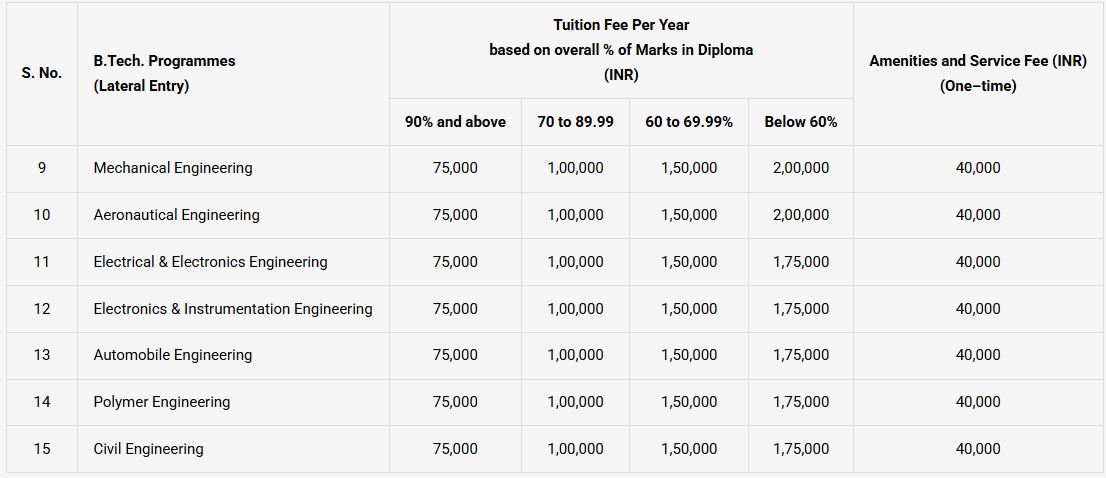Viewport: 1106px width, 478px height.
Task: Click Polymer Engineering's 75,000 tuition fee
Action: tap(455, 402)
